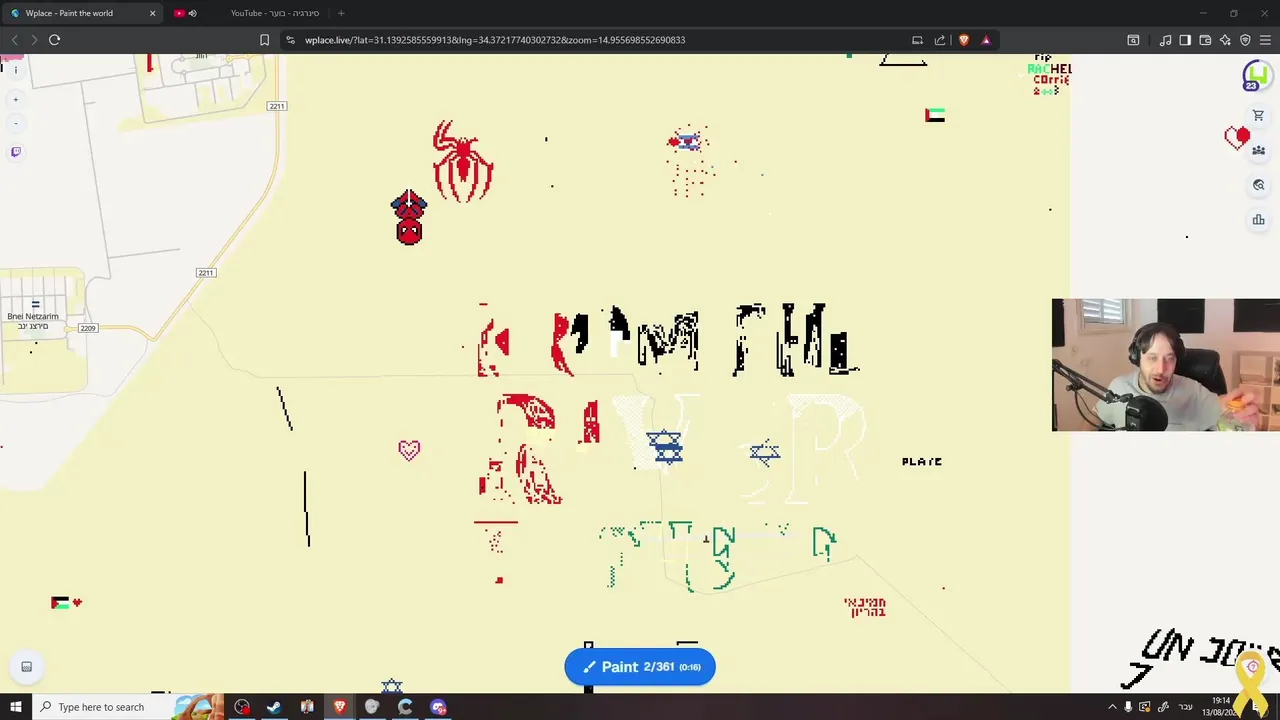Click the 2209 road marker
The image size is (1280, 720).
(88, 328)
